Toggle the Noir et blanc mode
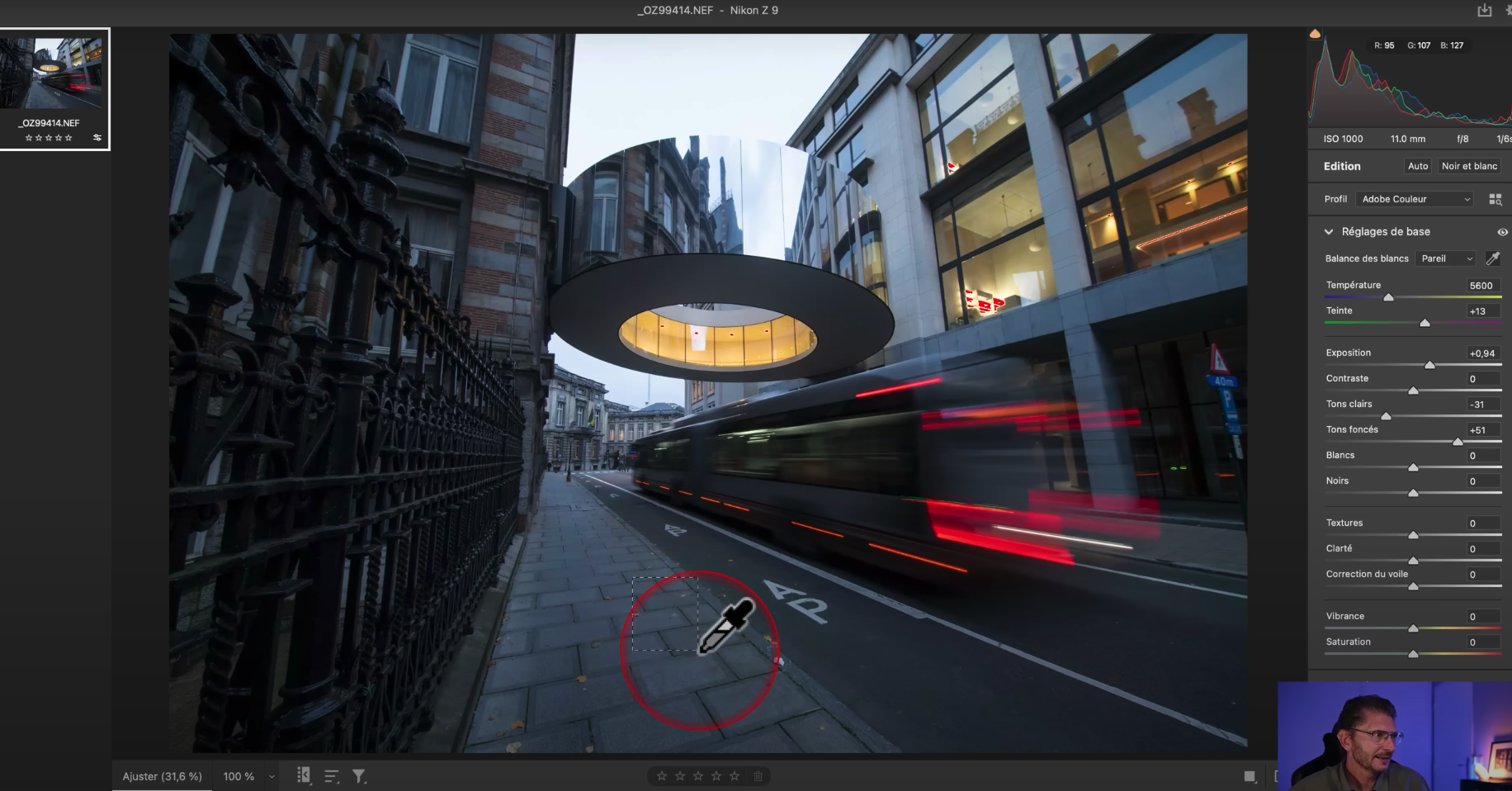This screenshot has width=1512, height=791. pos(1469,166)
